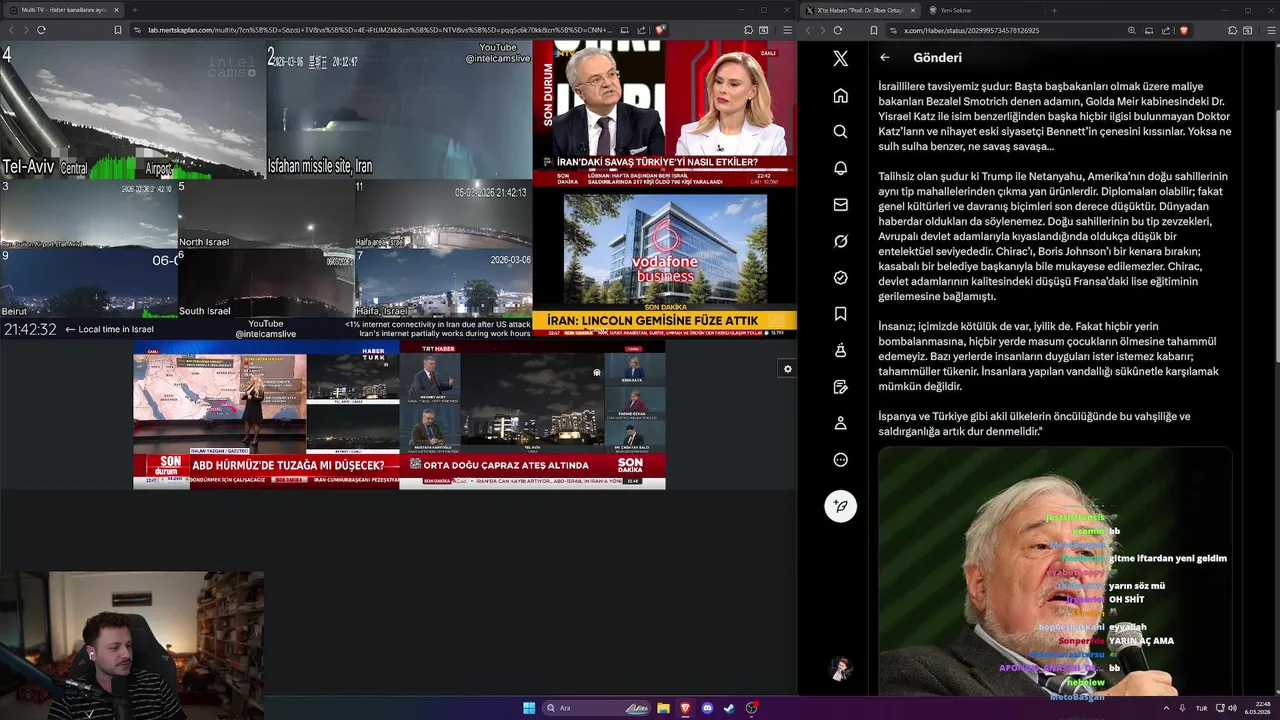Click zoom magnifier in X address bar
The width and height of the screenshot is (1280, 720).
tap(1131, 30)
